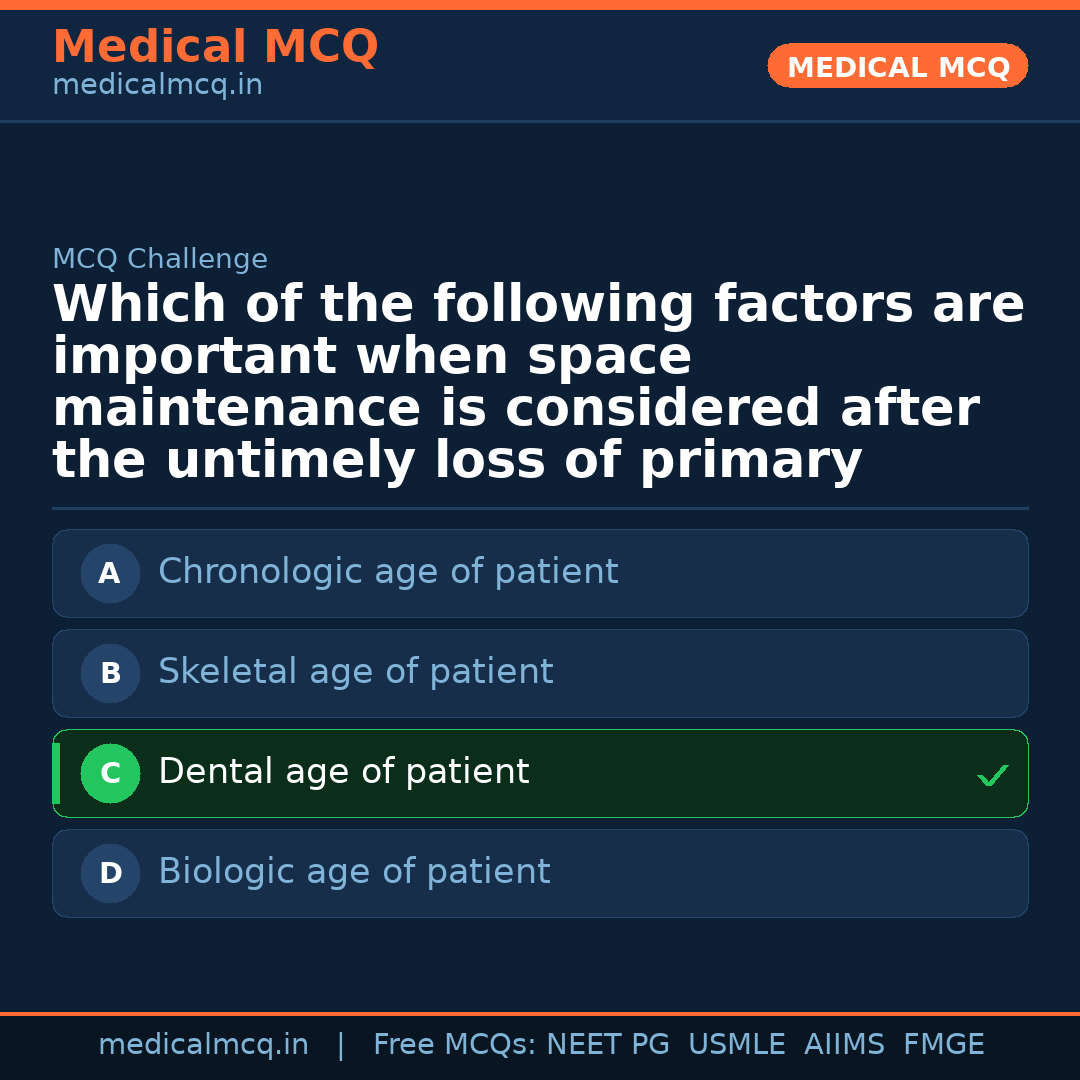Visit the medicalmcq.in link under logo
Viewport: 1080px width, 1080px height.
[x=157, y=85]
